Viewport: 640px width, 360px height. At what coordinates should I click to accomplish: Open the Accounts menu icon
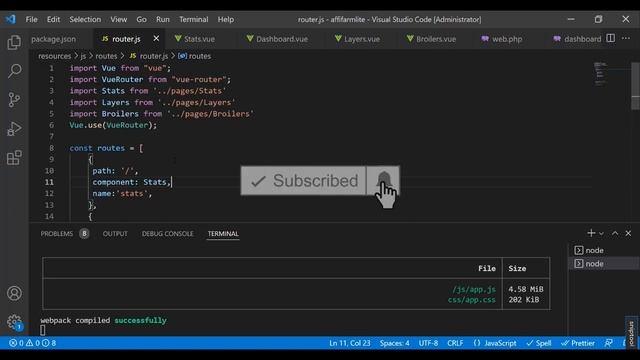(x=14, y=293)
